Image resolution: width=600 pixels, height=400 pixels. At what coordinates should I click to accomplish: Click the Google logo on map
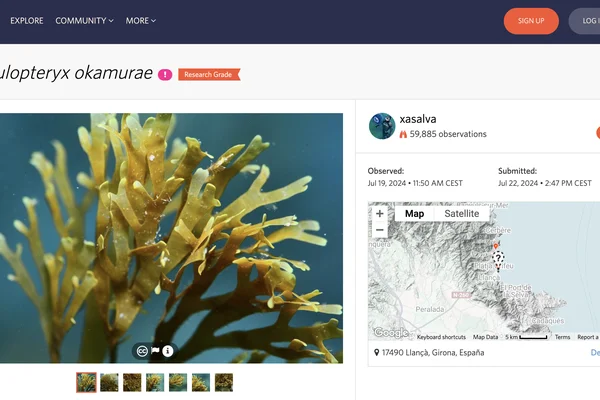(x=391, y=333)
